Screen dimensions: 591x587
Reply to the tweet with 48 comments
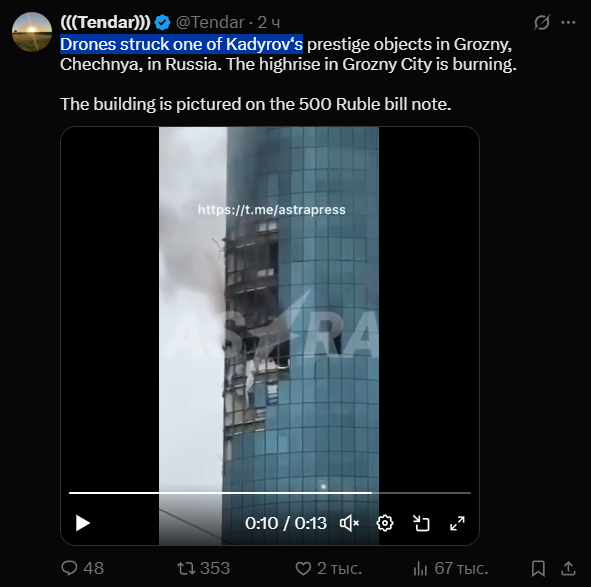[83, 568]
